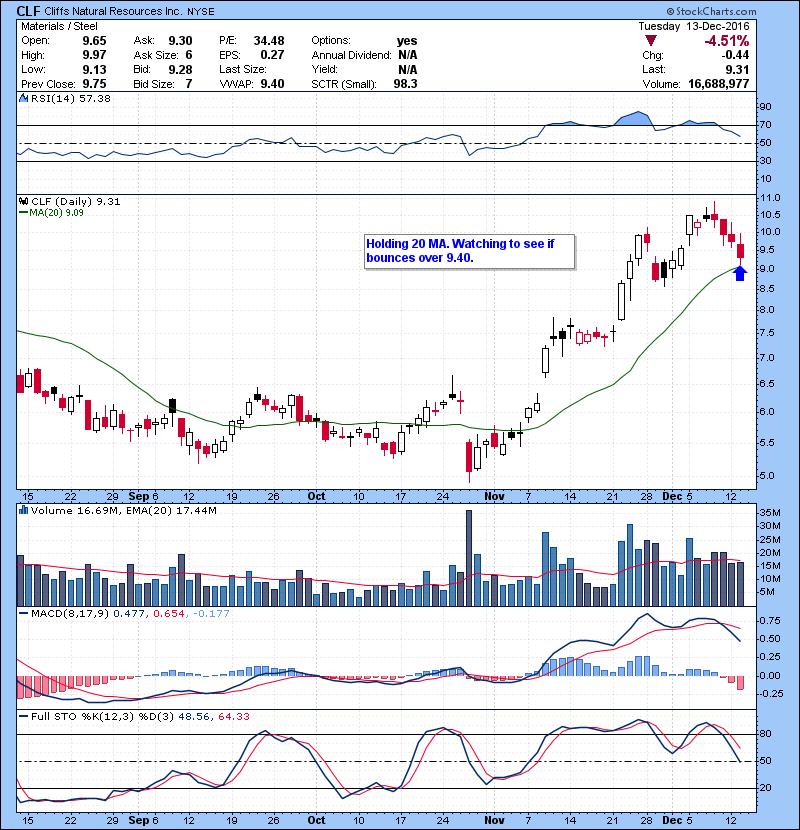
Task: Click the blue up arrow annotation
Action: pos(740,272)
